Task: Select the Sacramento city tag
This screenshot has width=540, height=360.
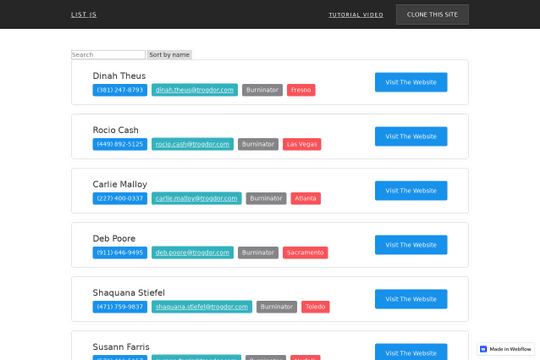Action: click(x=305, y=253)
